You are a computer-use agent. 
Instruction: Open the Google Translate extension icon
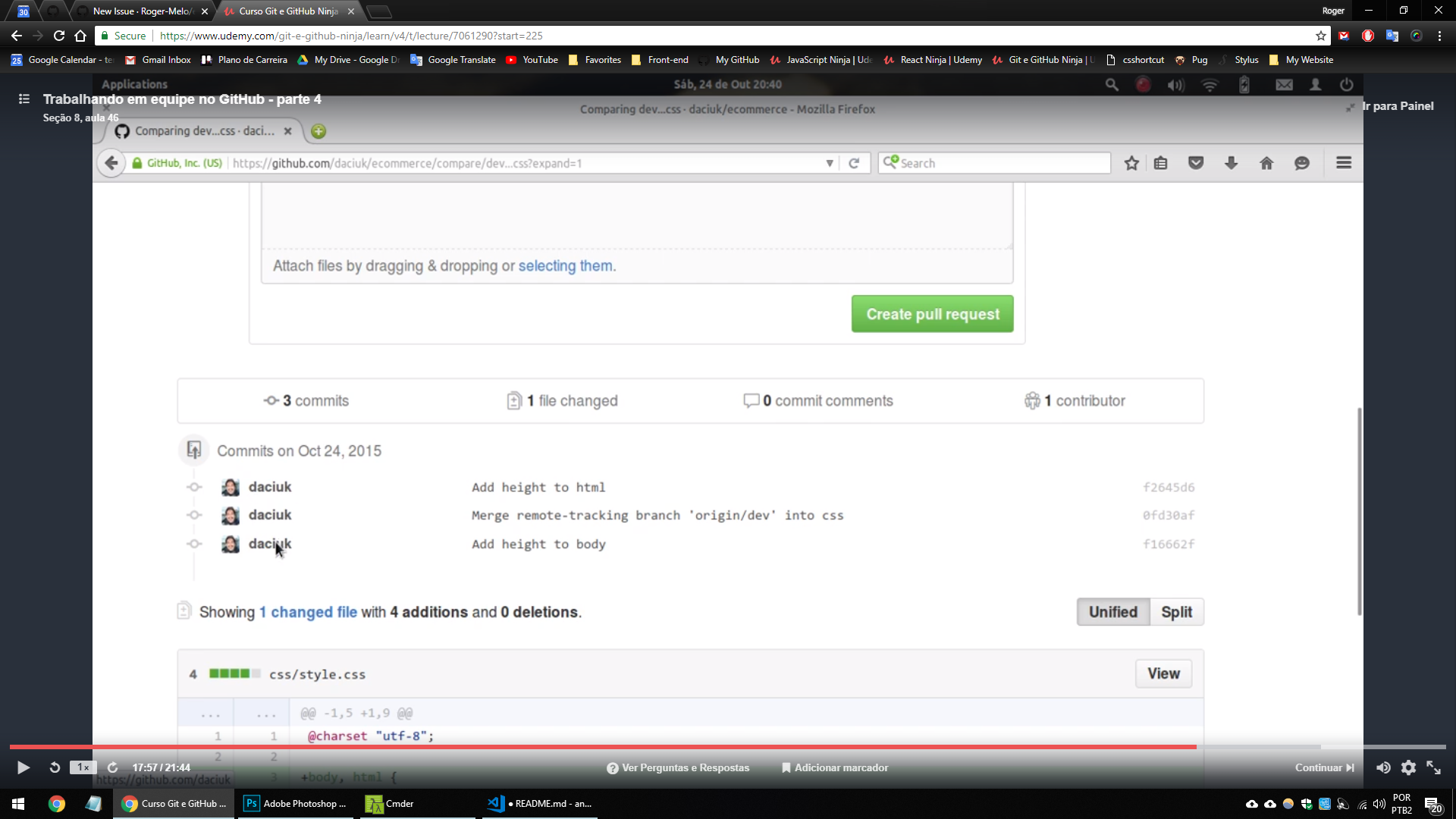pyautogui.click(x=1392, y=36)
